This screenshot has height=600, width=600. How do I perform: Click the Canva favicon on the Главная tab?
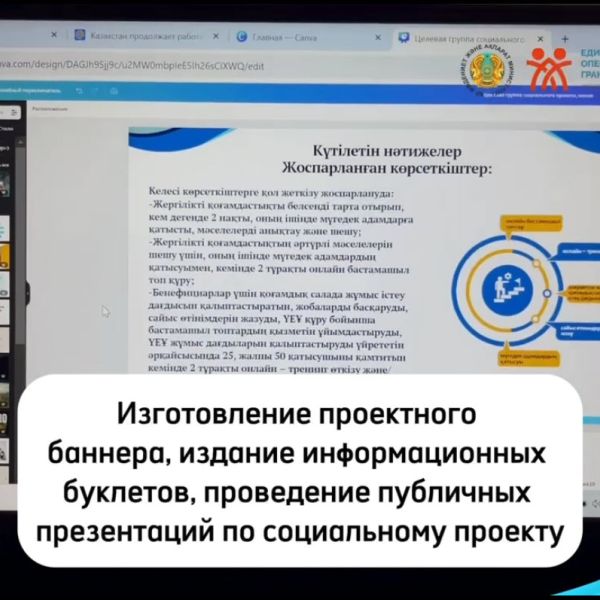(240, 37)
